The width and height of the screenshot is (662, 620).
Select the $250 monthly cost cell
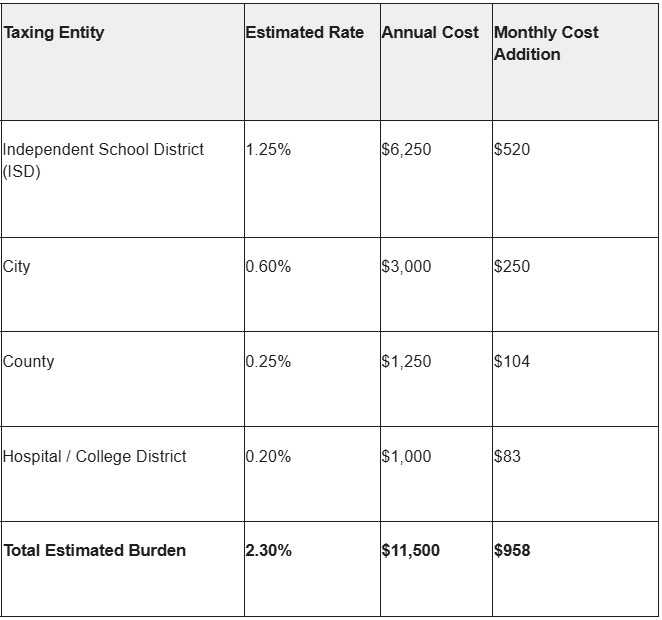(512, 267)
